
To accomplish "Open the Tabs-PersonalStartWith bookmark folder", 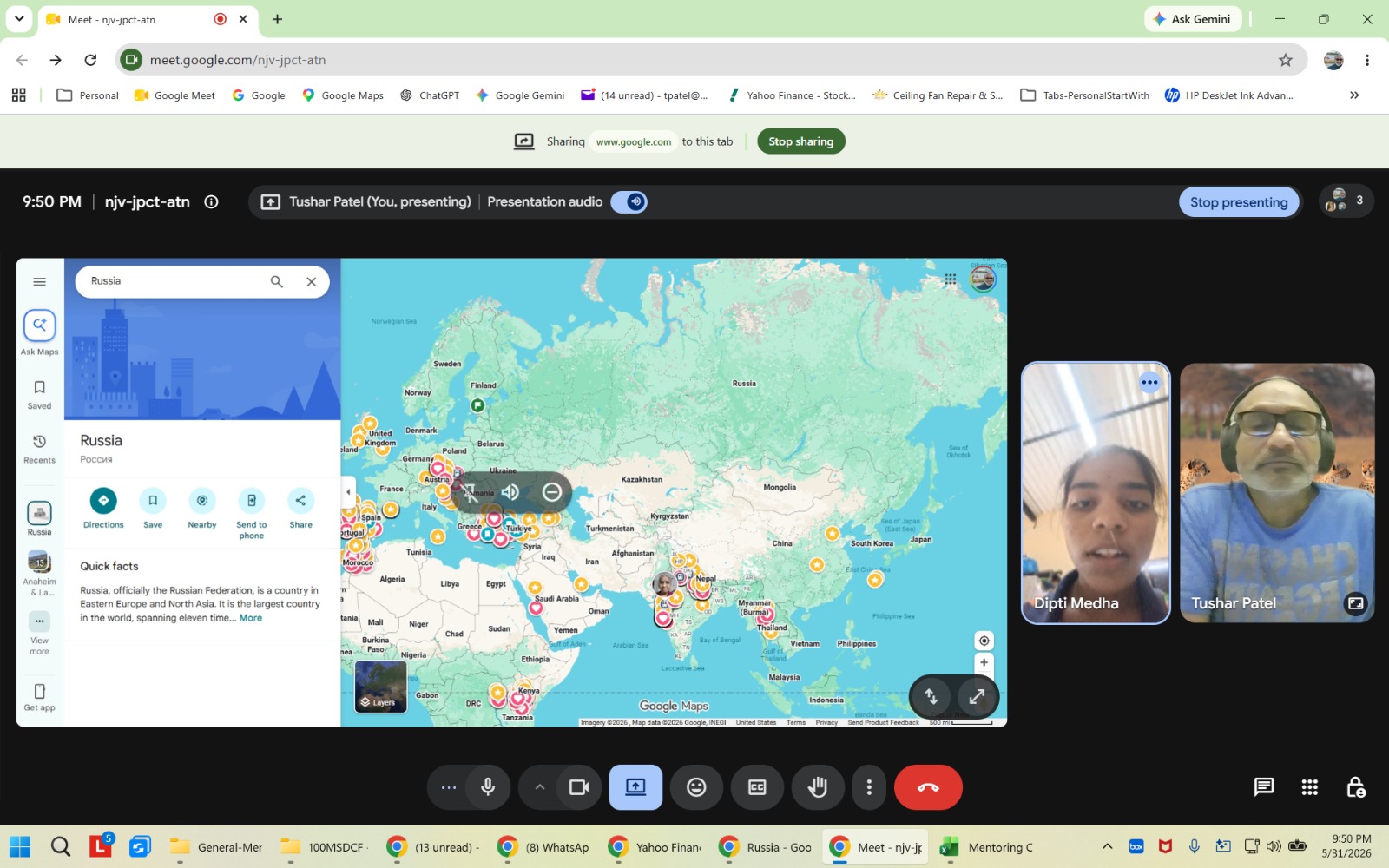I will (x=1085, y=95).
